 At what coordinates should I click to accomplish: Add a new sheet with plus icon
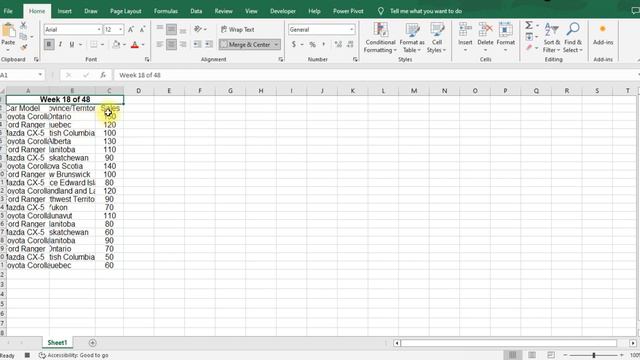(x=93, y=343)
